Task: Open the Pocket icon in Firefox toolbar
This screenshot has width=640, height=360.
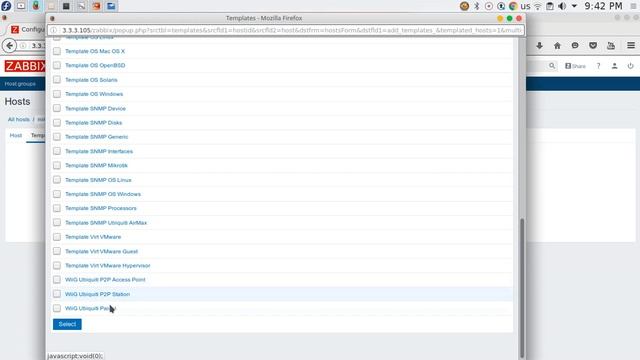Action: tap(593, 46)
